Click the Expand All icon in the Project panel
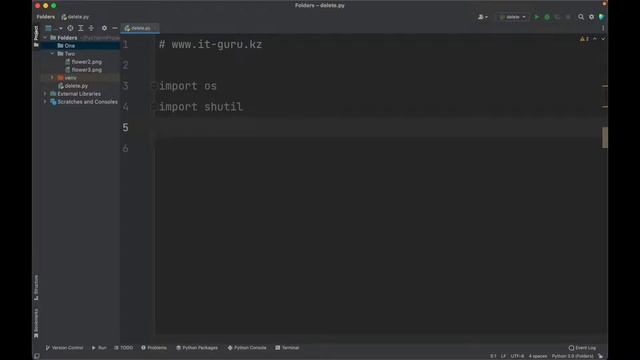The width and height of the screenshot is (640, 360). [x=81, y=28]
